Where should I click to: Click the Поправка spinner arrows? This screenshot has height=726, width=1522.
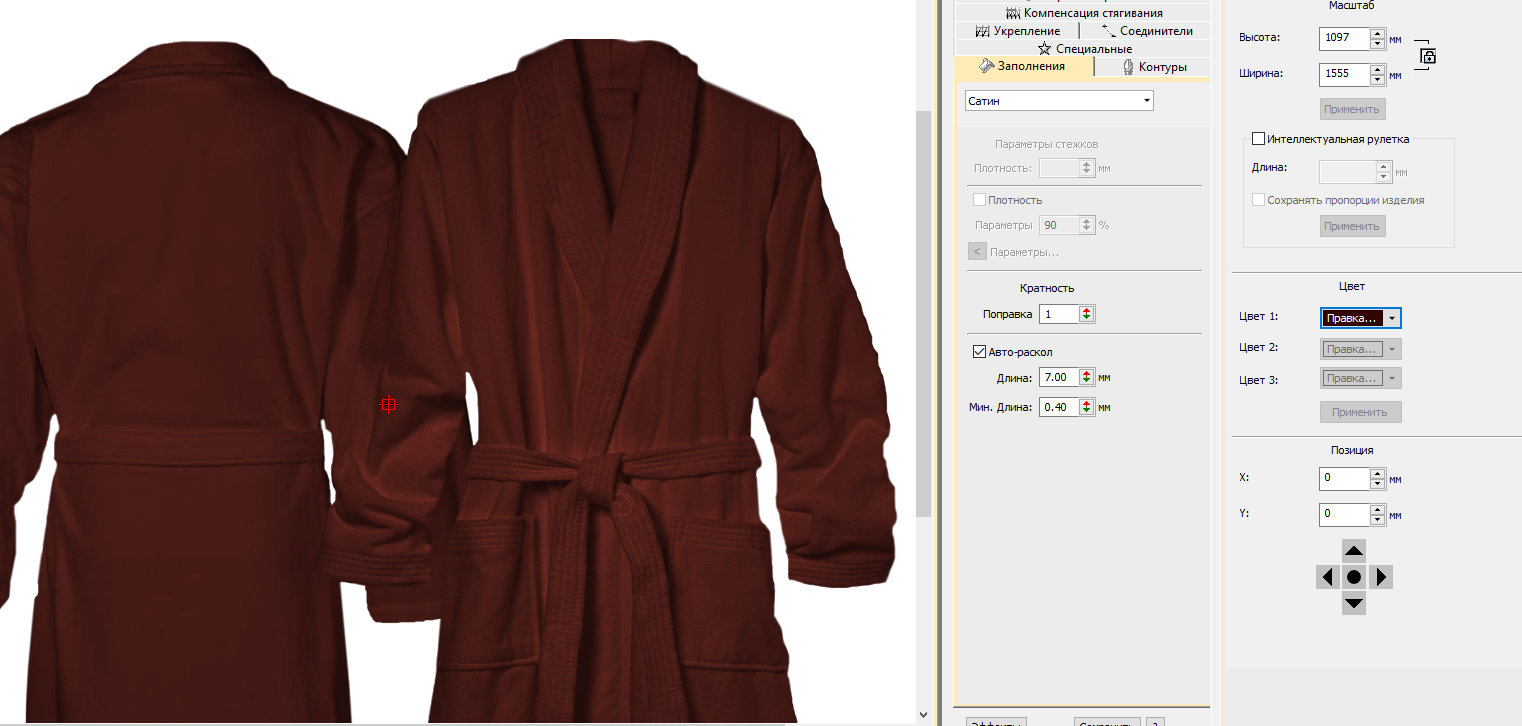click(x=1087, y=314)
